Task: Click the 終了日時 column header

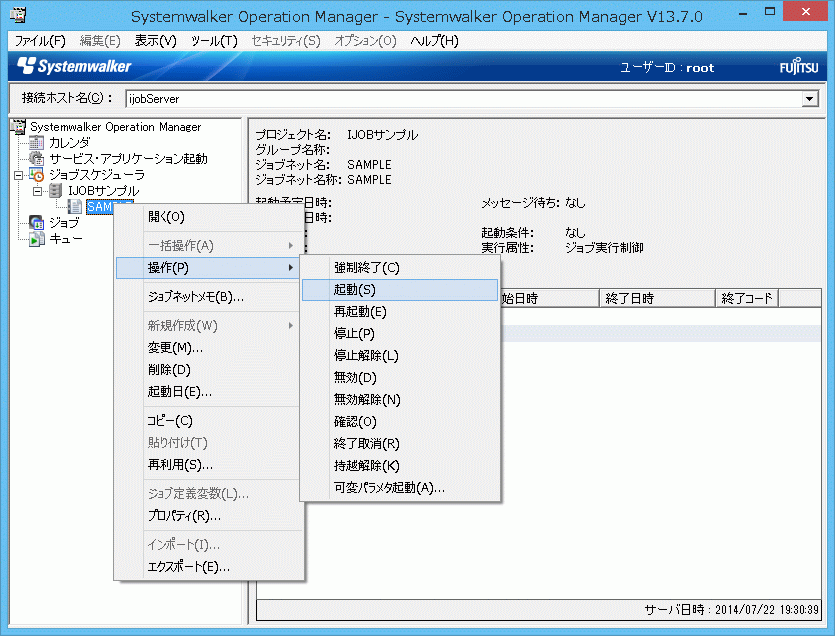Action: pos(657,298)
